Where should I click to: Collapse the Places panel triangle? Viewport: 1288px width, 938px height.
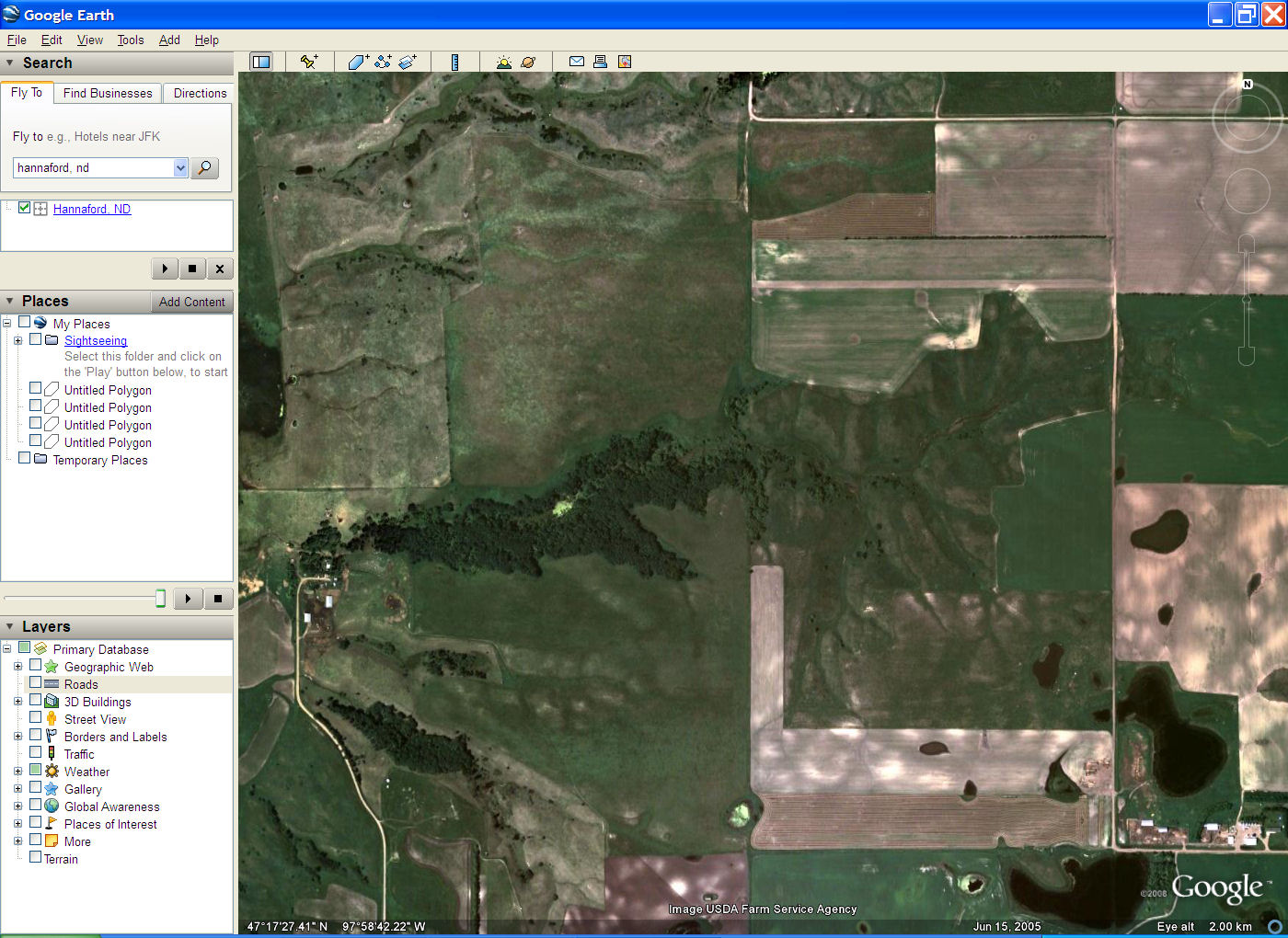(10, 301)
